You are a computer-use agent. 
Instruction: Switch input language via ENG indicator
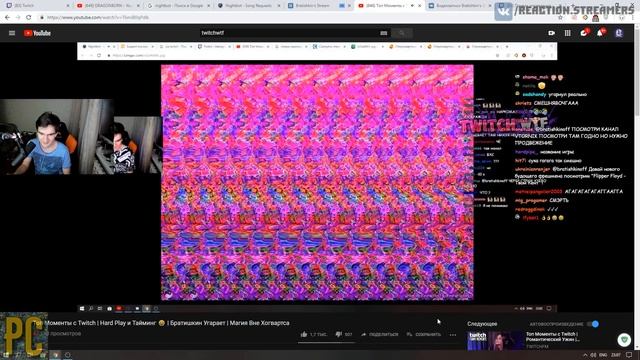[x=603, y=355]
